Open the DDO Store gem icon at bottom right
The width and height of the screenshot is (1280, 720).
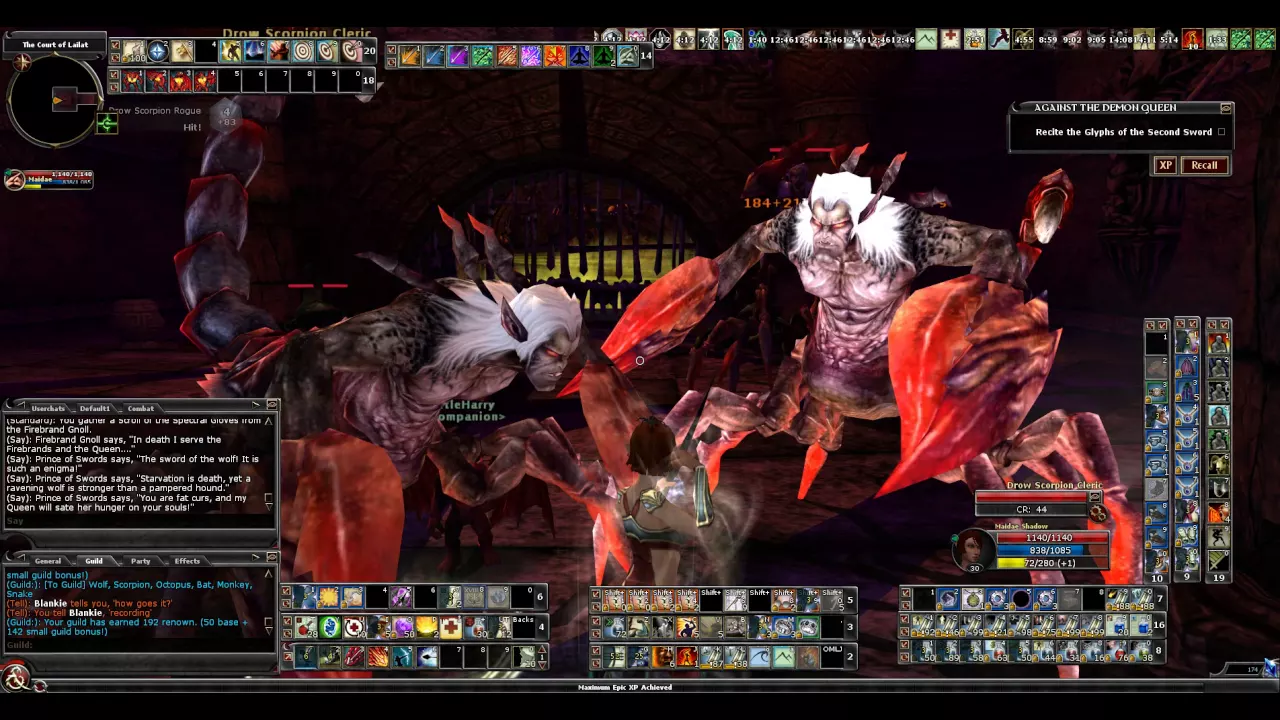point(1271,667)
